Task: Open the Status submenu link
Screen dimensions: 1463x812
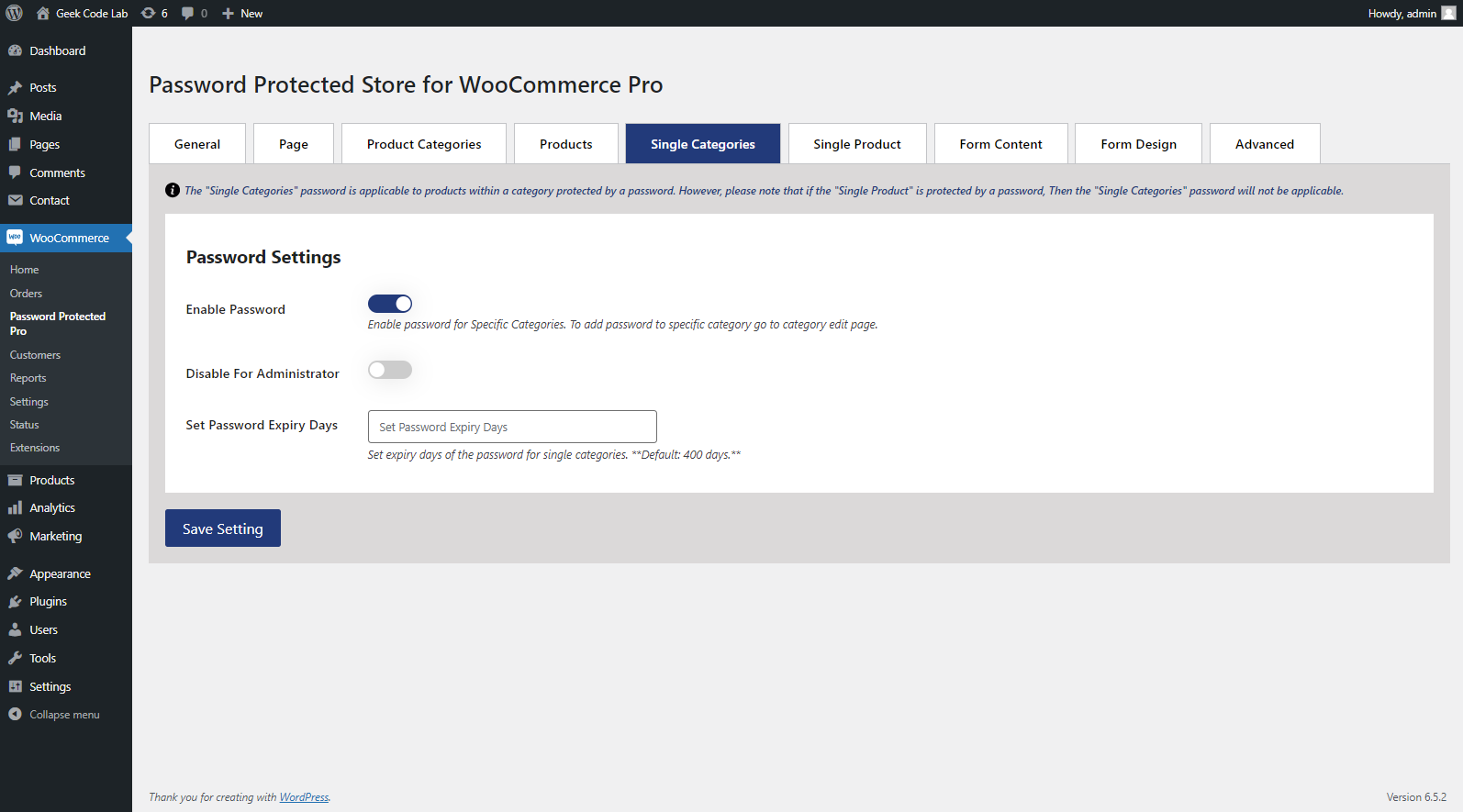Action: [25, 425]
